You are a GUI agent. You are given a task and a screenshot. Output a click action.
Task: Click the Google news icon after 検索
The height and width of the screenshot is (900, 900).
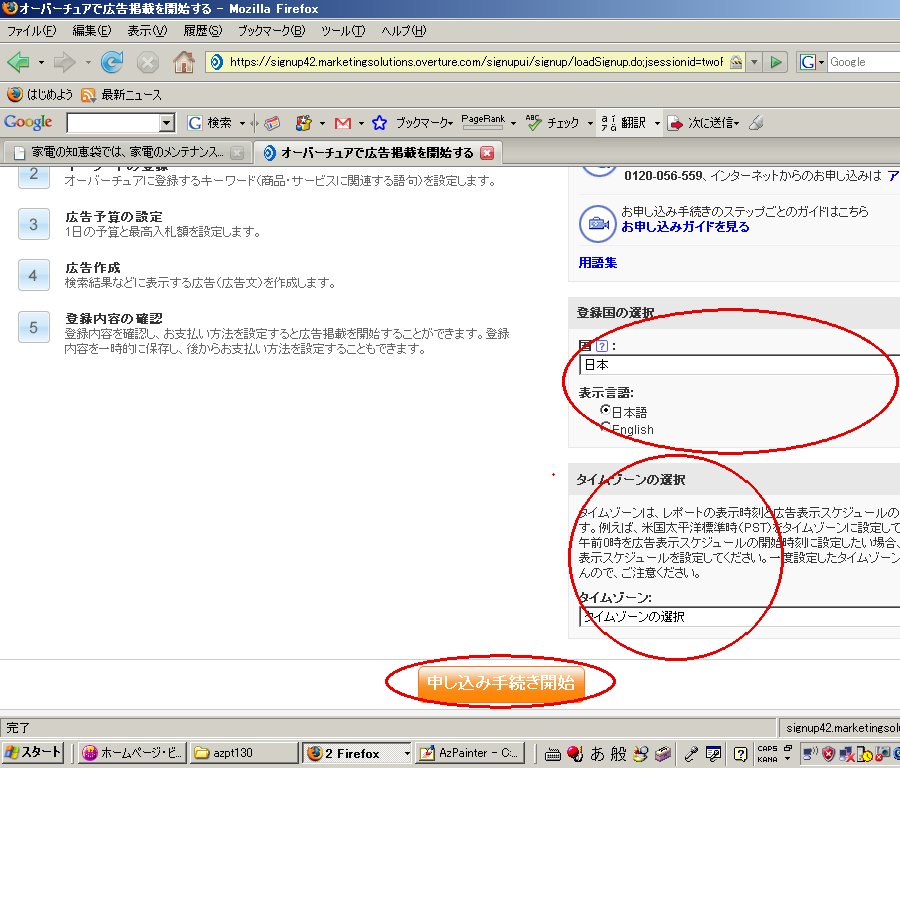[272, 122]
